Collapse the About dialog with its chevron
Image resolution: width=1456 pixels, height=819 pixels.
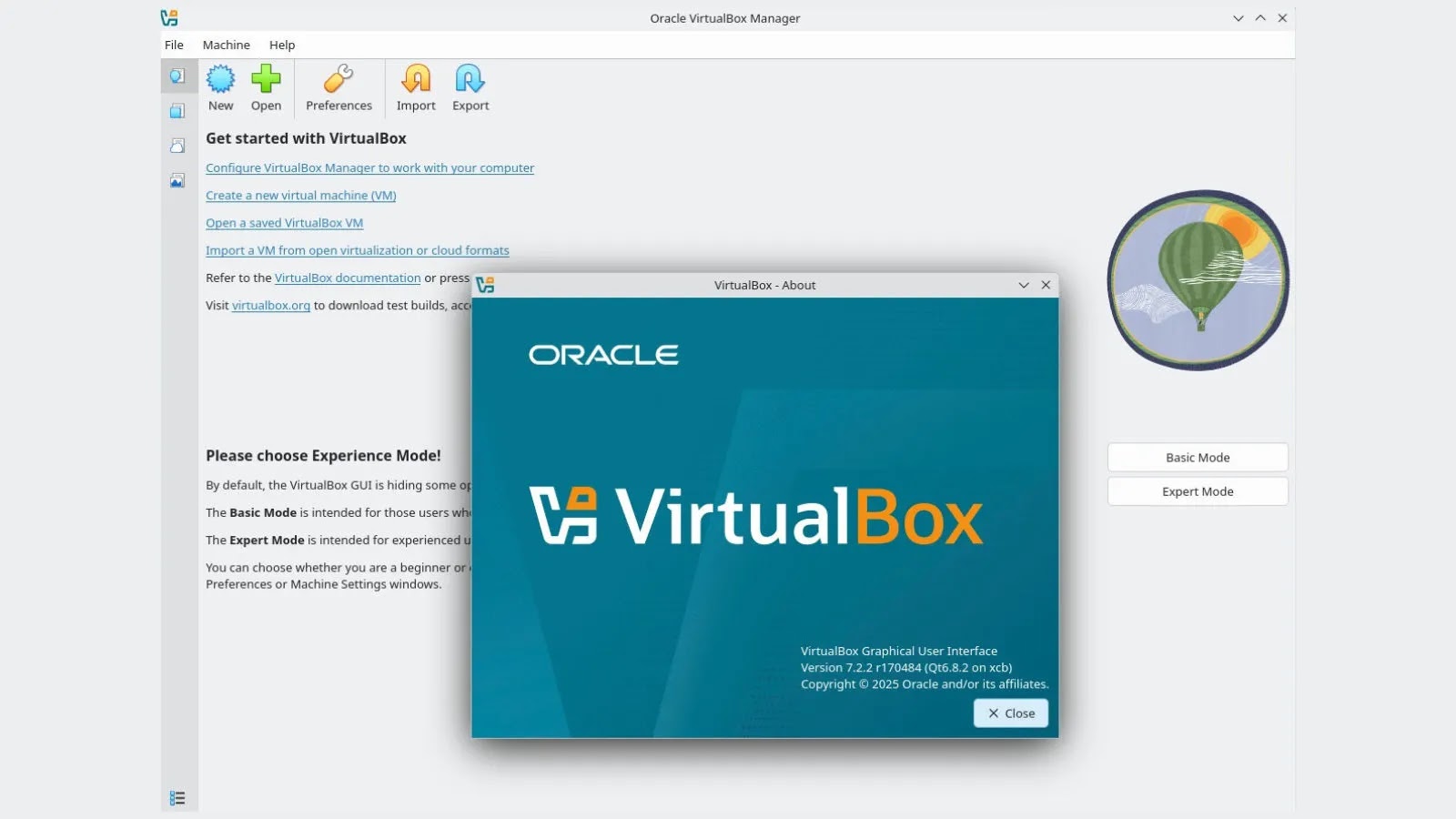1024,285
